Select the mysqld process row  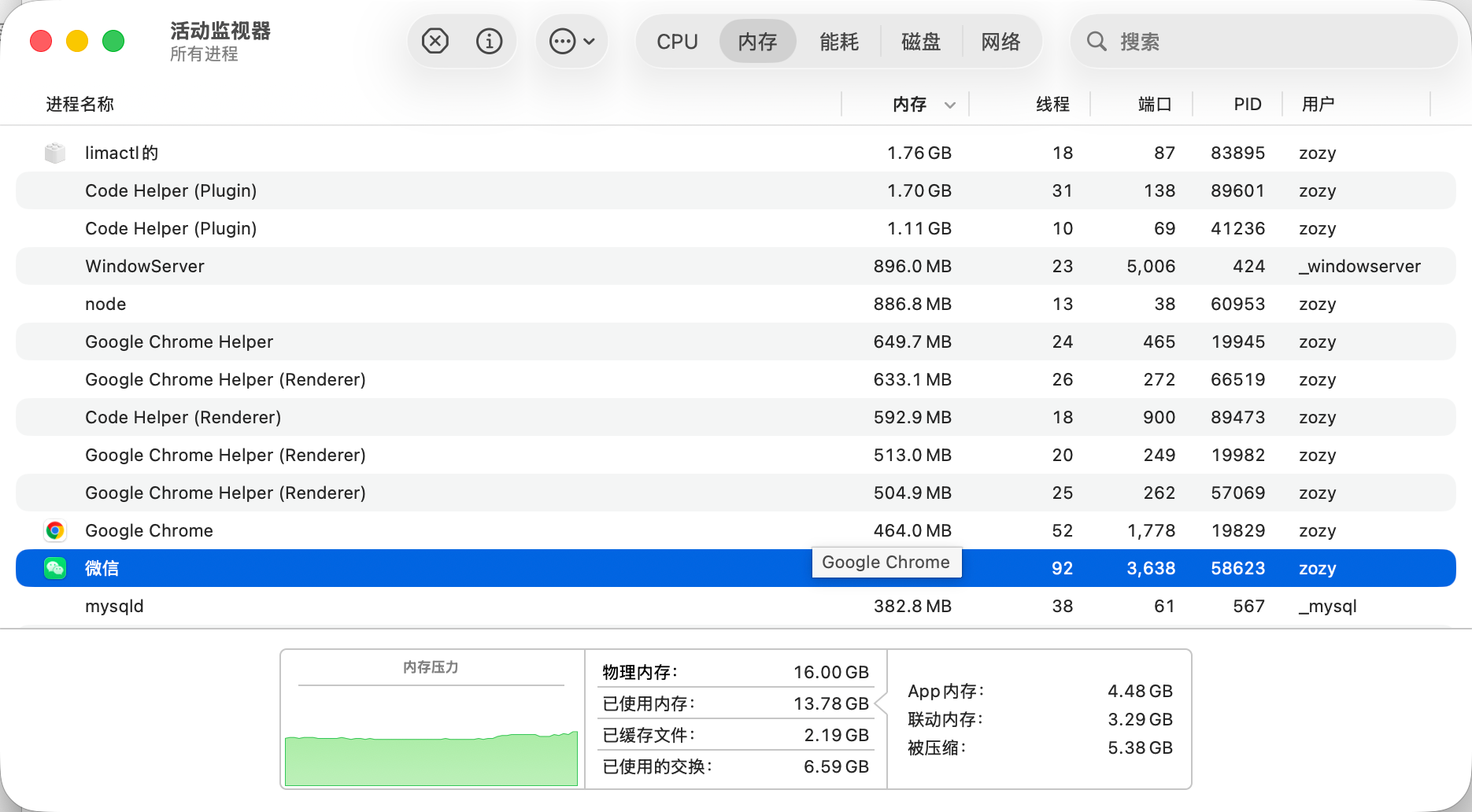[736, 606]
